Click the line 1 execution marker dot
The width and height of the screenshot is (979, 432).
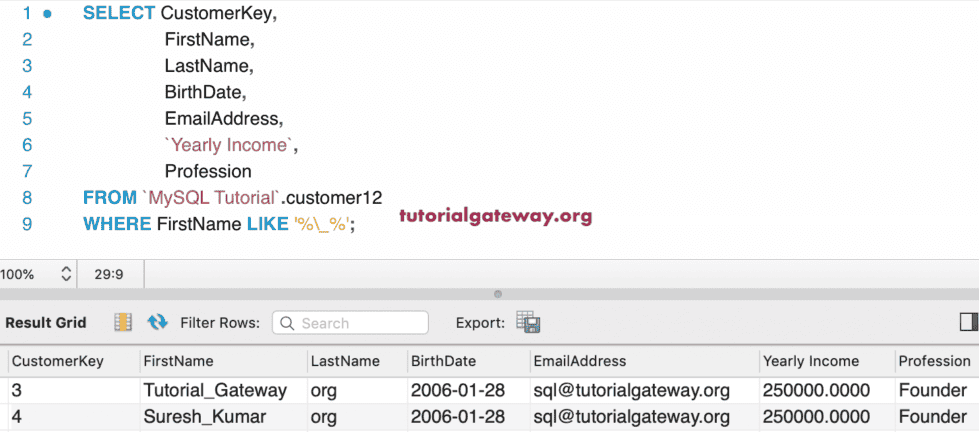click(47, 14)
